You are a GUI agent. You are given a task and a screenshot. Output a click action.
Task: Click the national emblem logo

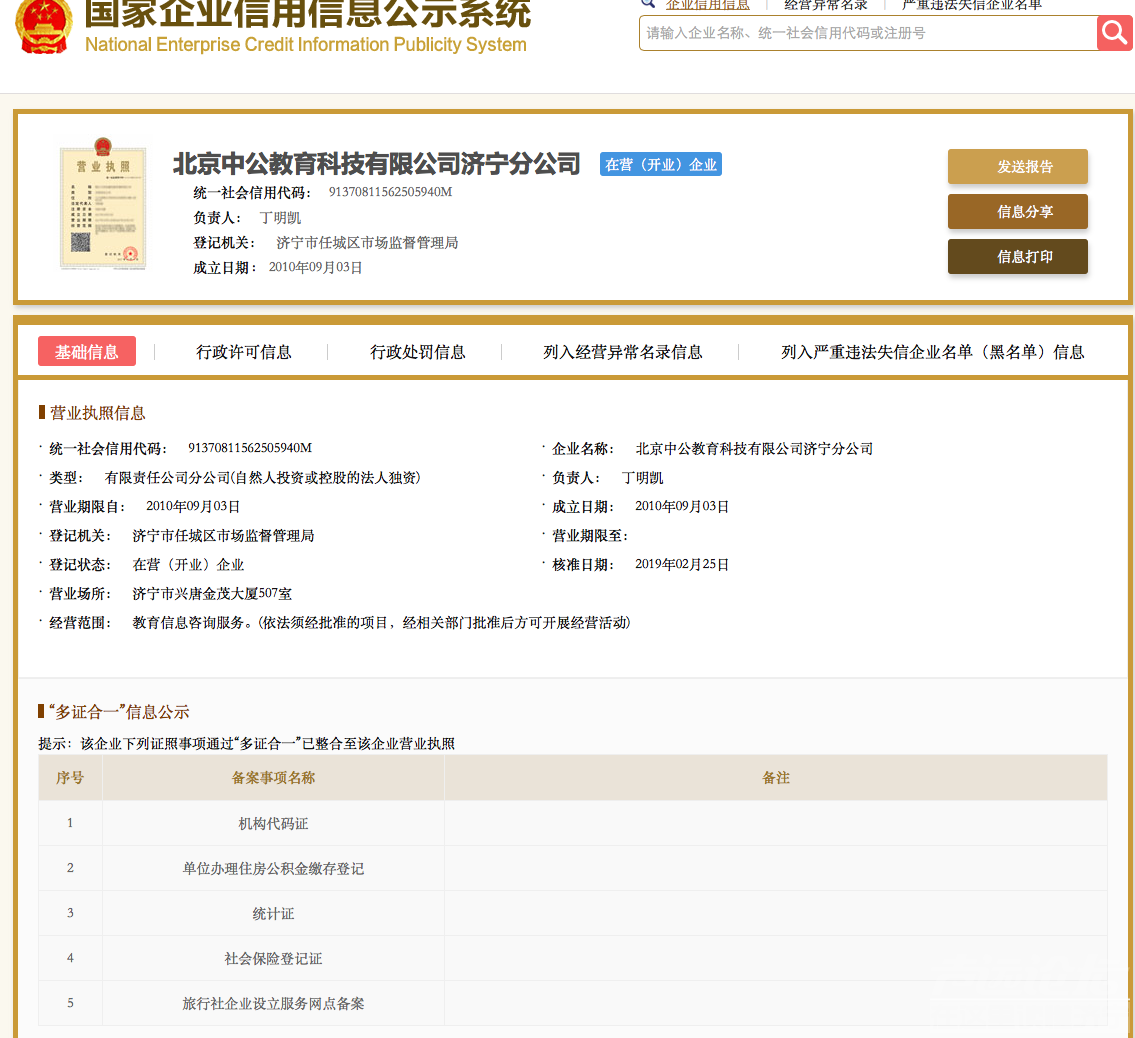[44, 26]
